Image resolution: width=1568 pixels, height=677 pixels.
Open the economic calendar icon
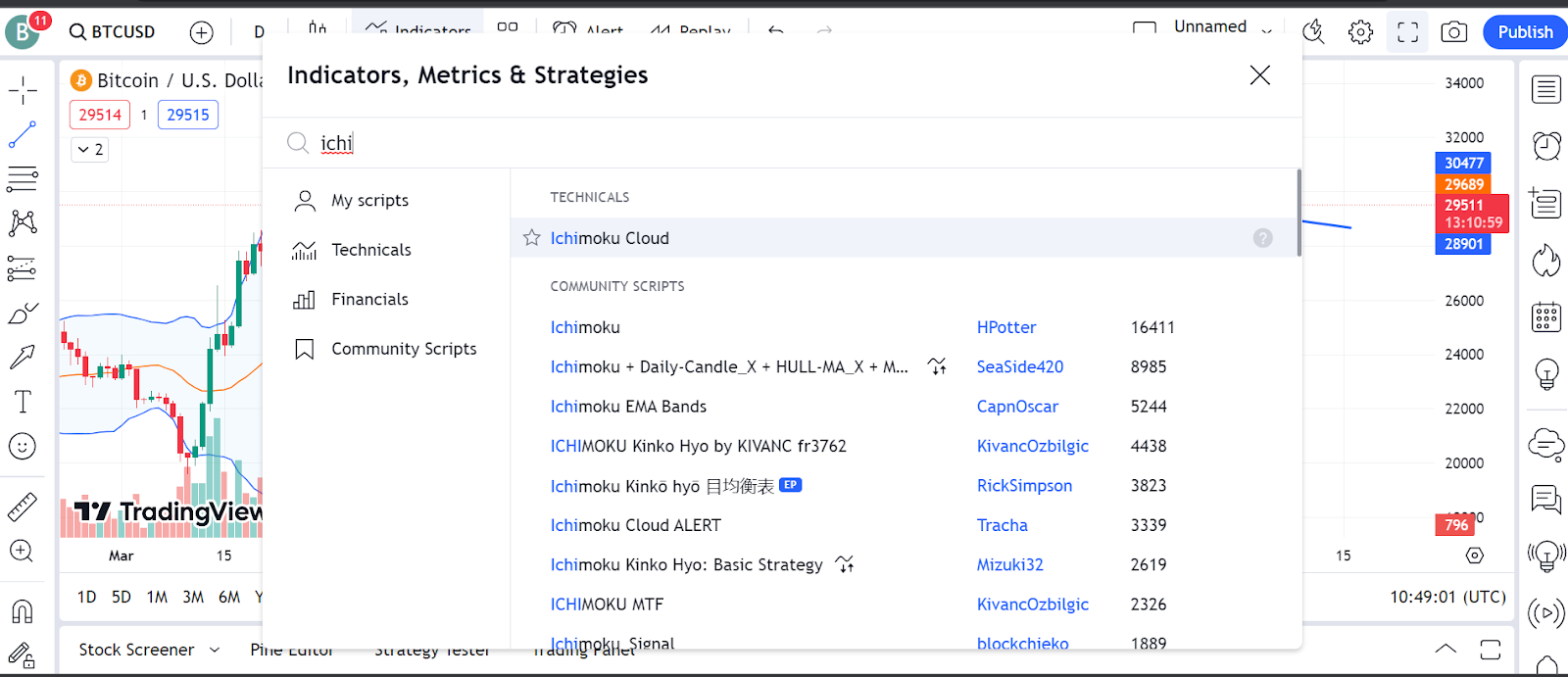pyautogui.click(x=1546, y=316)
